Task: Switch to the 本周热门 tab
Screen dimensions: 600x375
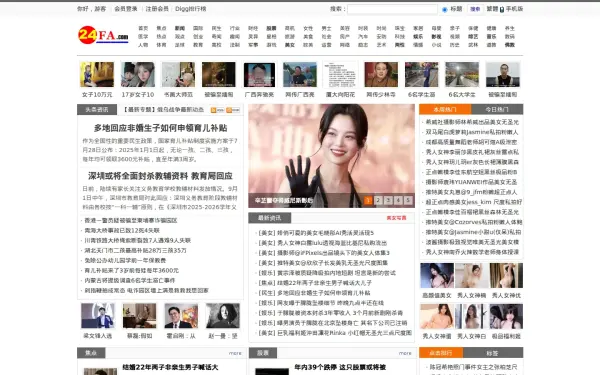Action: click(445, 109)
